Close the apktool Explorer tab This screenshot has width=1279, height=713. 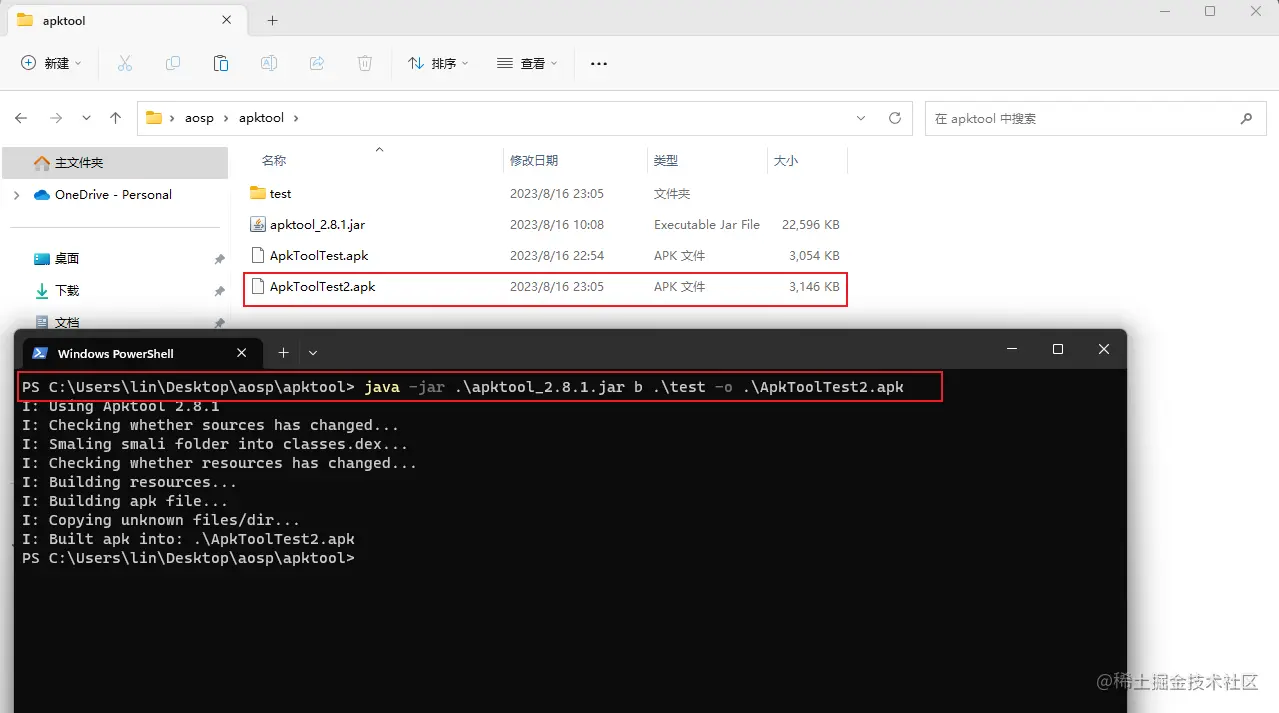coord(229,20)
